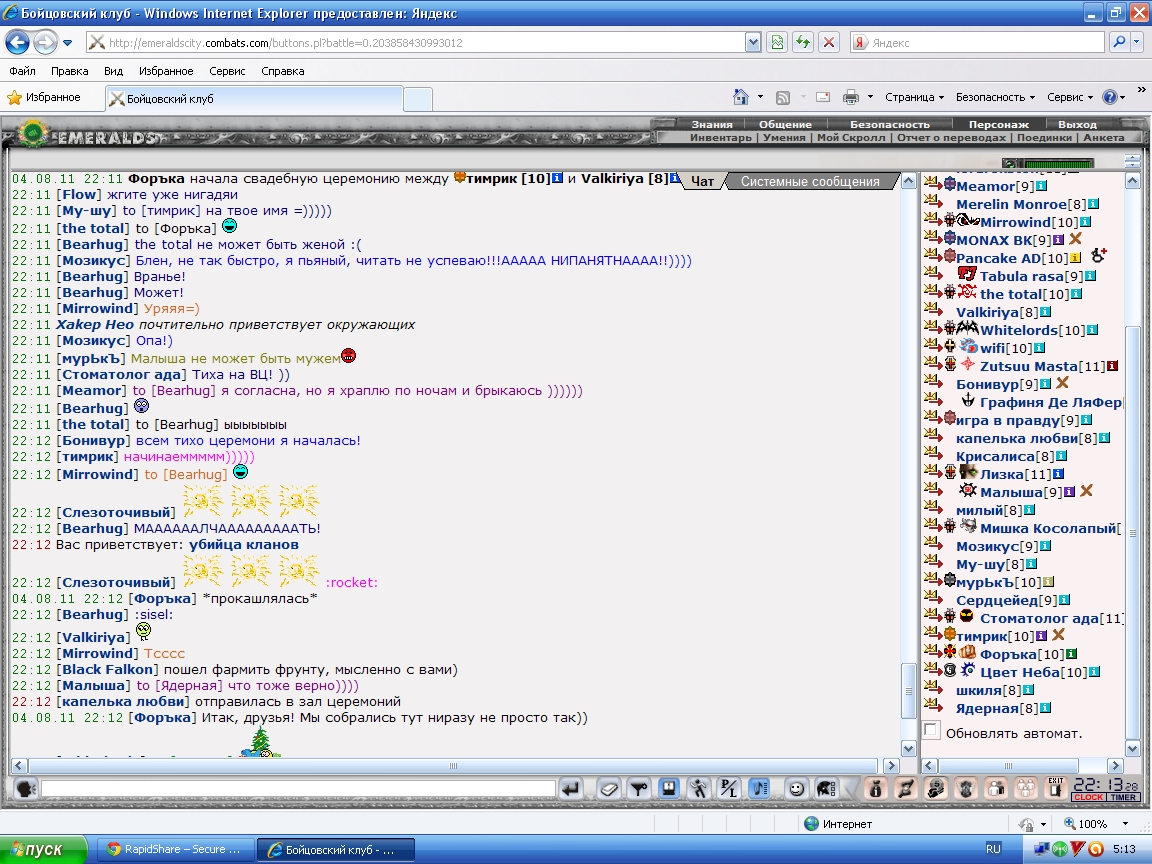
Task: Expand the Страница dropdown menu
Action: pyautogui.click(x=914, y=97)
